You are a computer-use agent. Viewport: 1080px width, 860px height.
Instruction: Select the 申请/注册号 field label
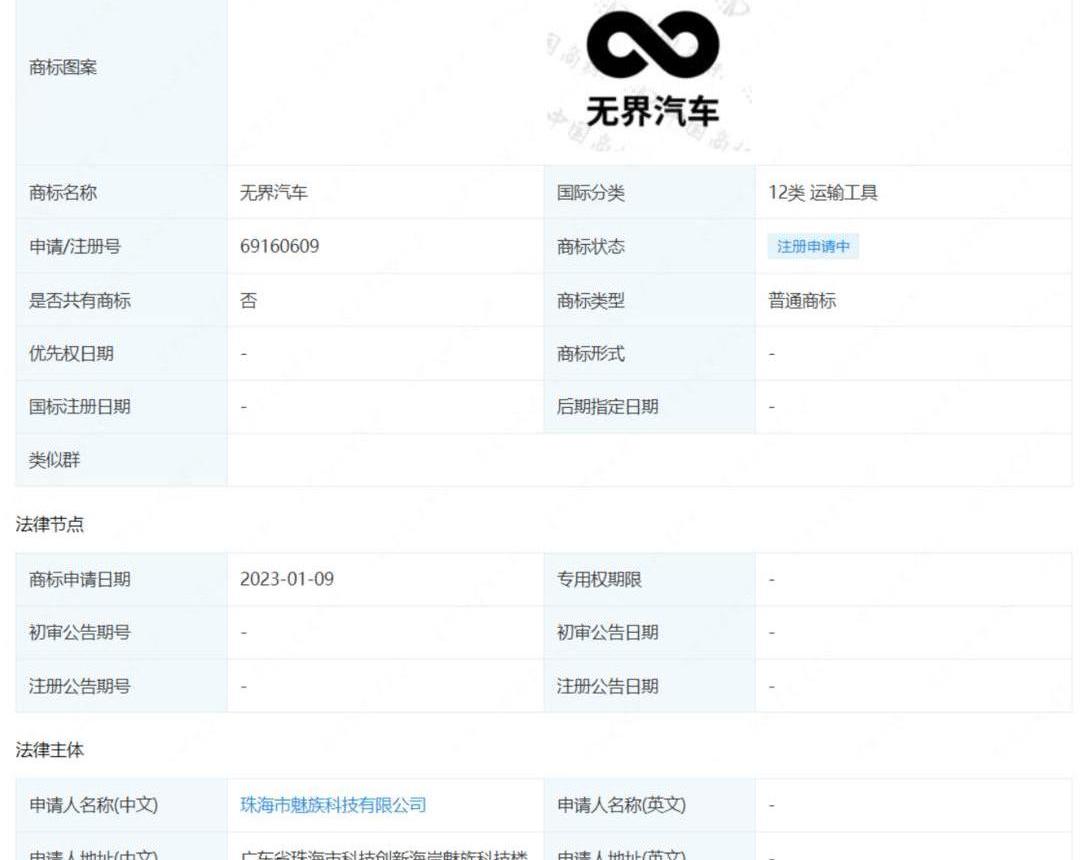pos(74,247)
